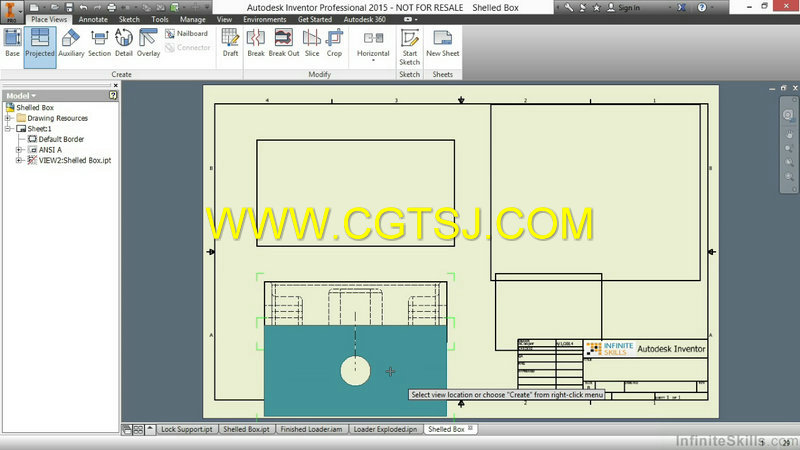Click the Horizontal alignment tool

click(x=373, y=43)
